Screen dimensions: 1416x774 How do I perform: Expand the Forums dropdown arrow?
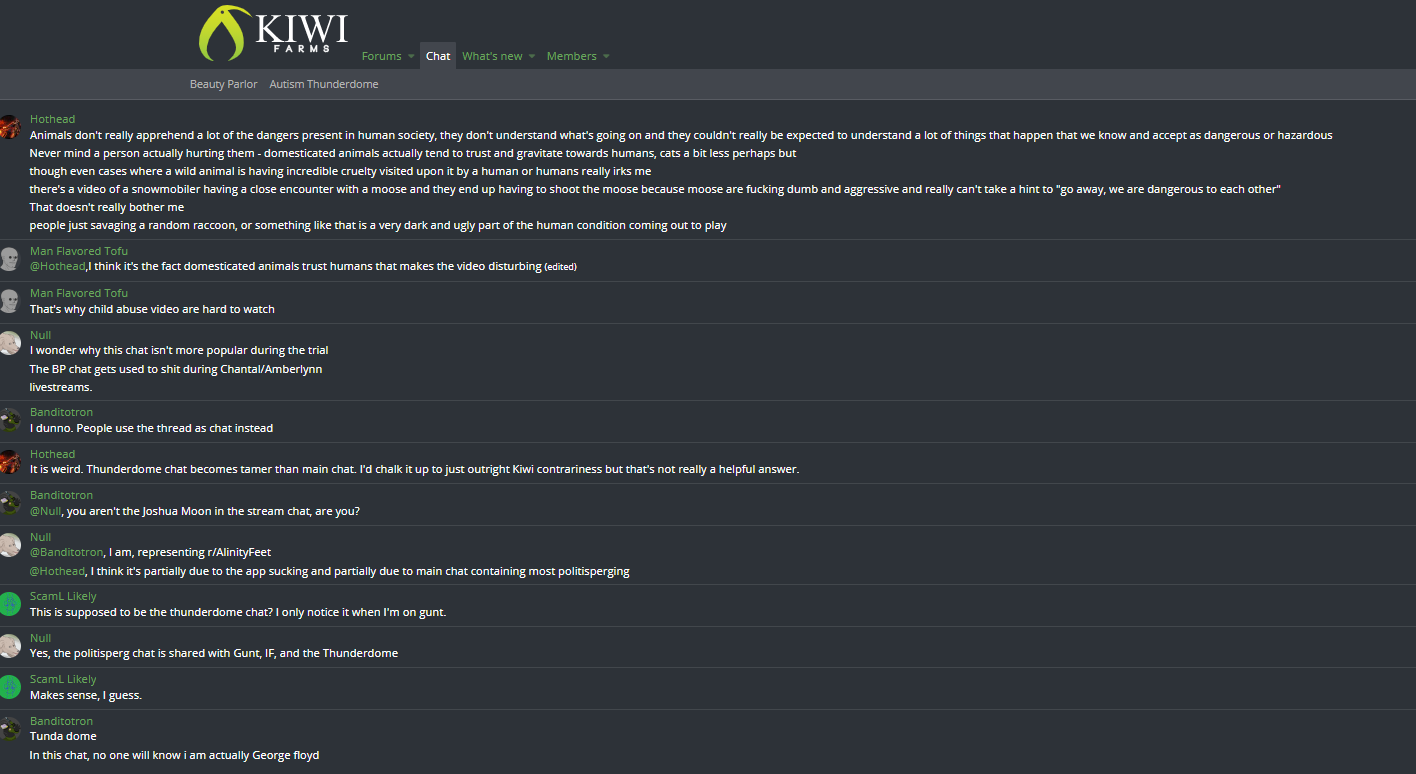pos(411,57)
